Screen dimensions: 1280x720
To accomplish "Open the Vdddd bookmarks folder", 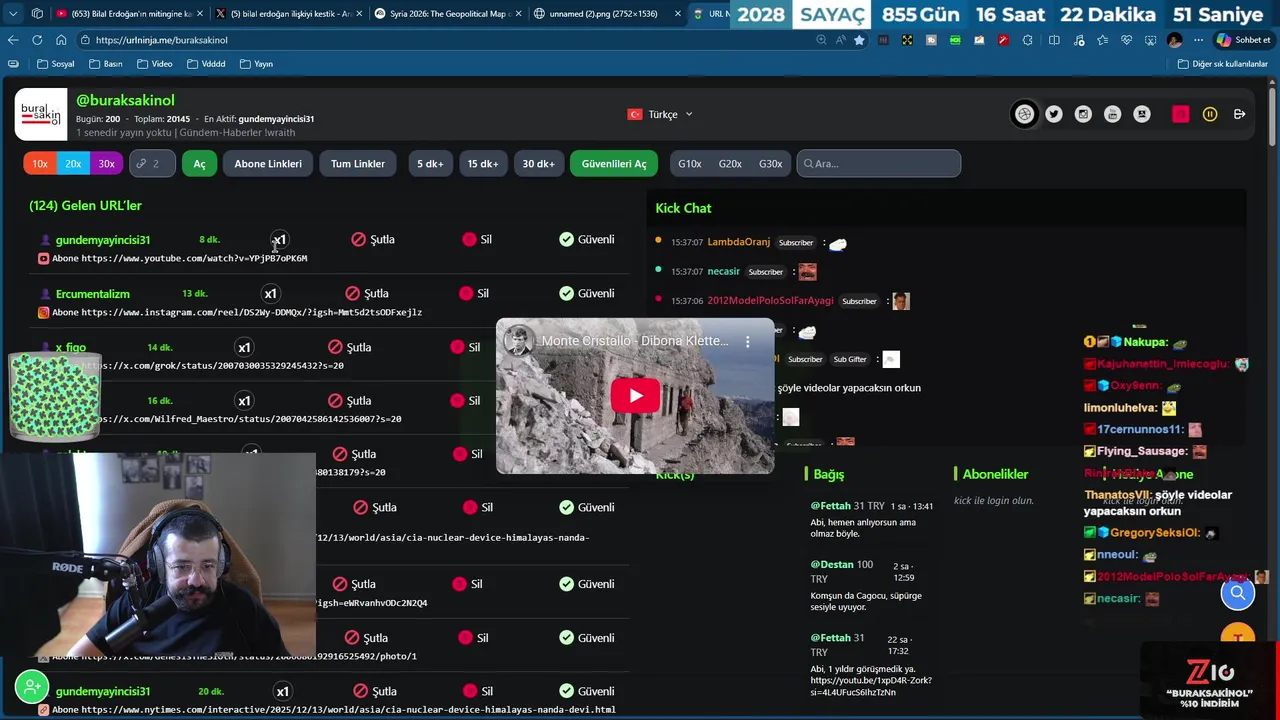I will 206,64.
